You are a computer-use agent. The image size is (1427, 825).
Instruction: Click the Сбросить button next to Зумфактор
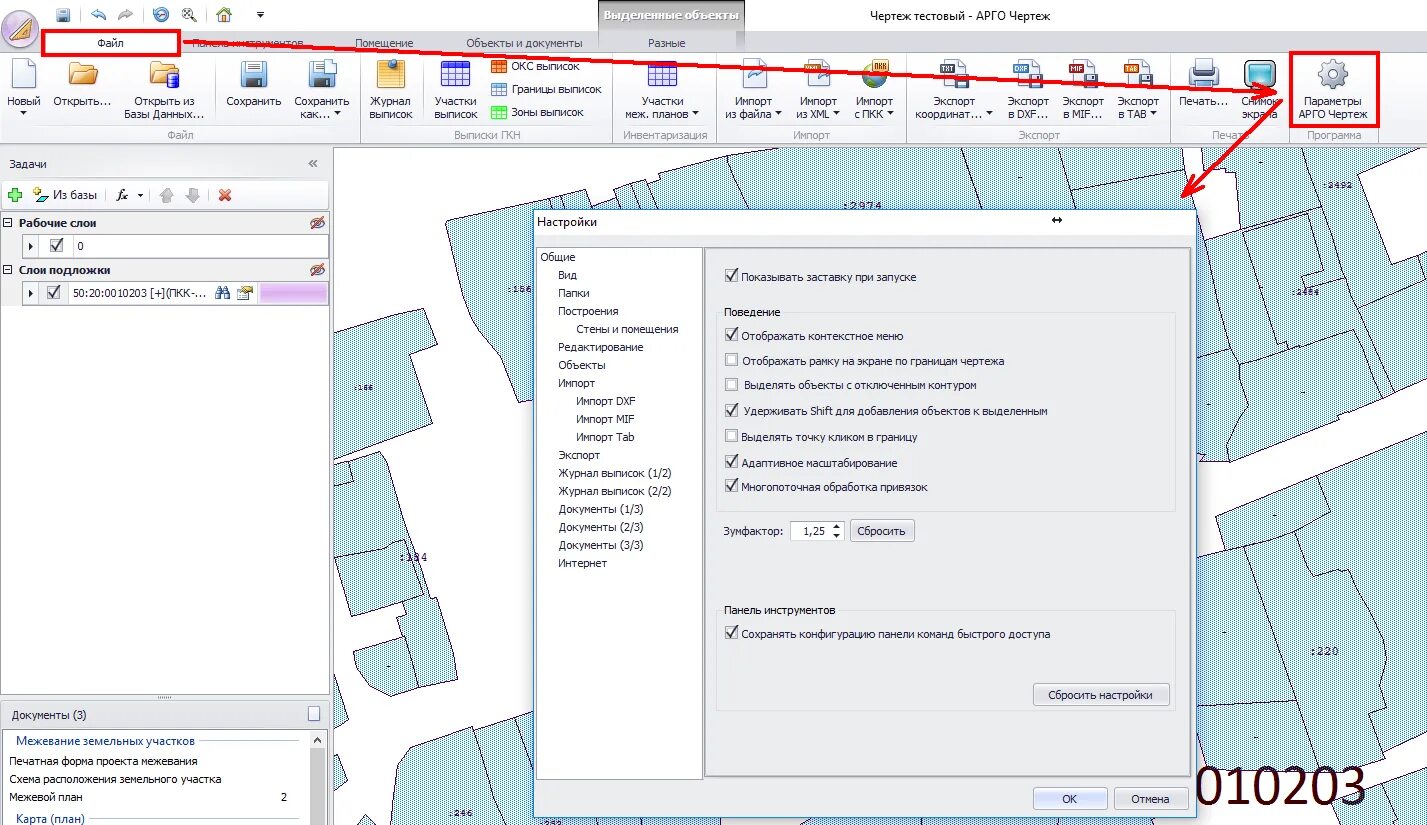click(x=882, y=531)
